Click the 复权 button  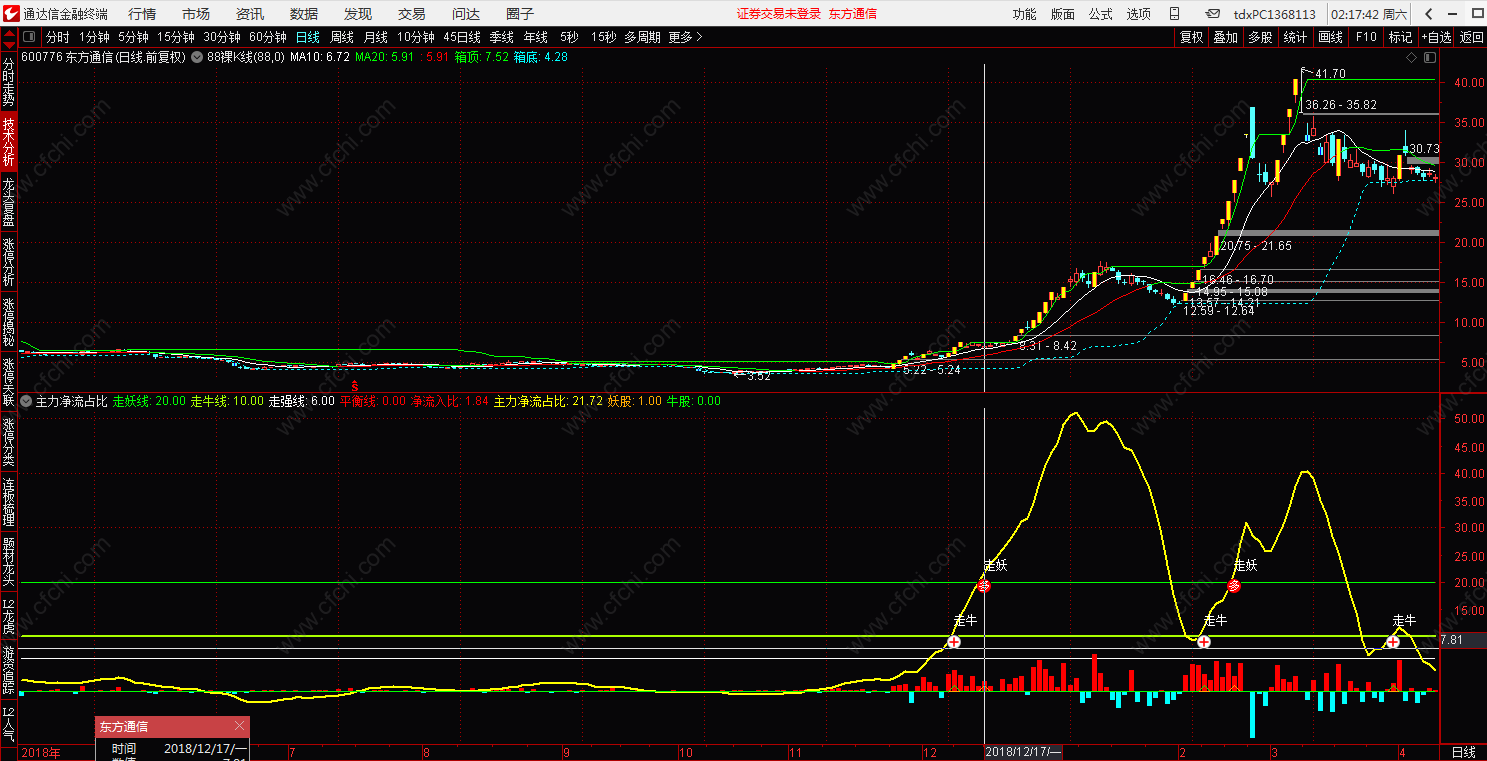[1192, 37]
